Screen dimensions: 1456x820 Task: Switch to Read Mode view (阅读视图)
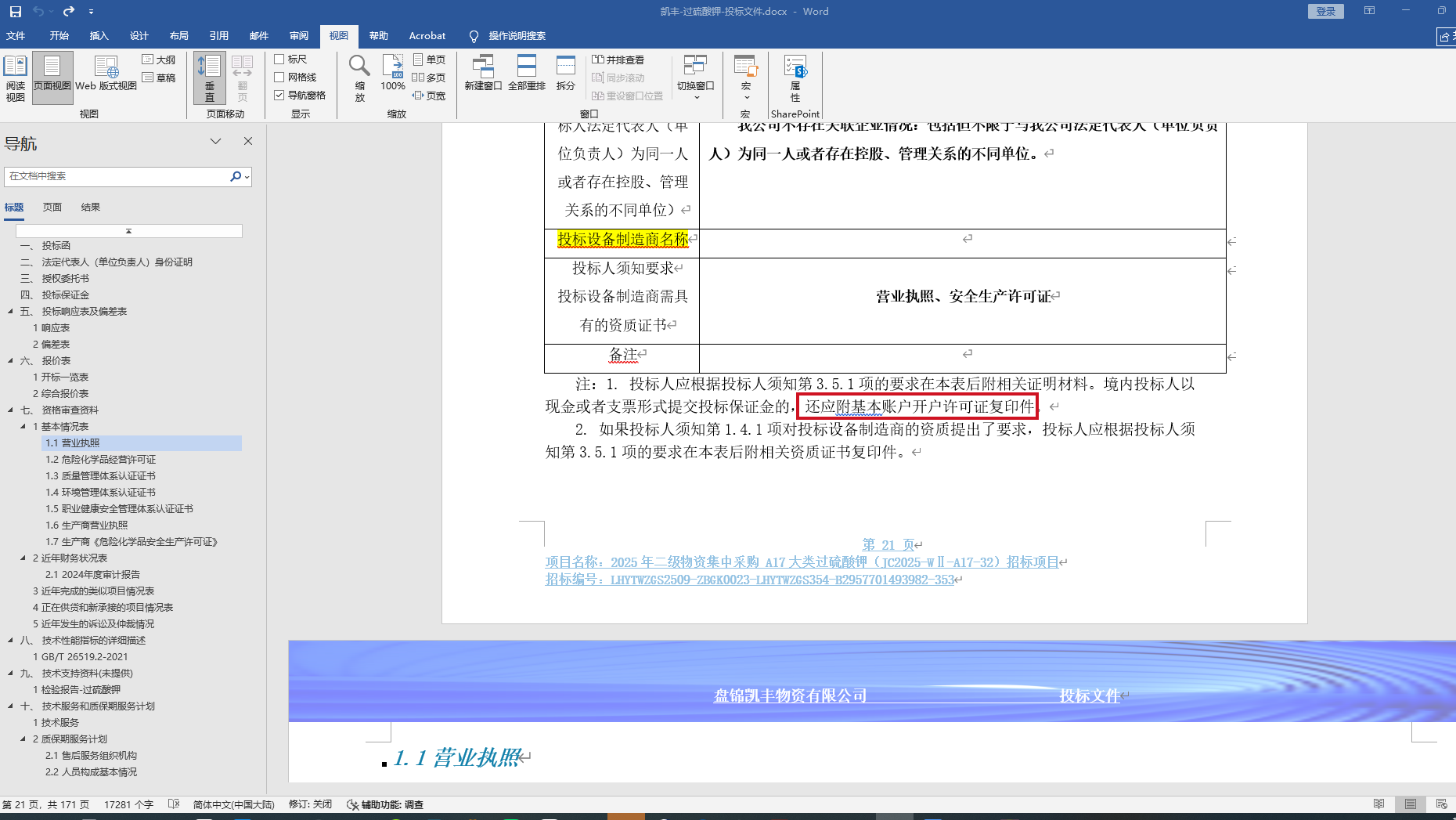16,78
